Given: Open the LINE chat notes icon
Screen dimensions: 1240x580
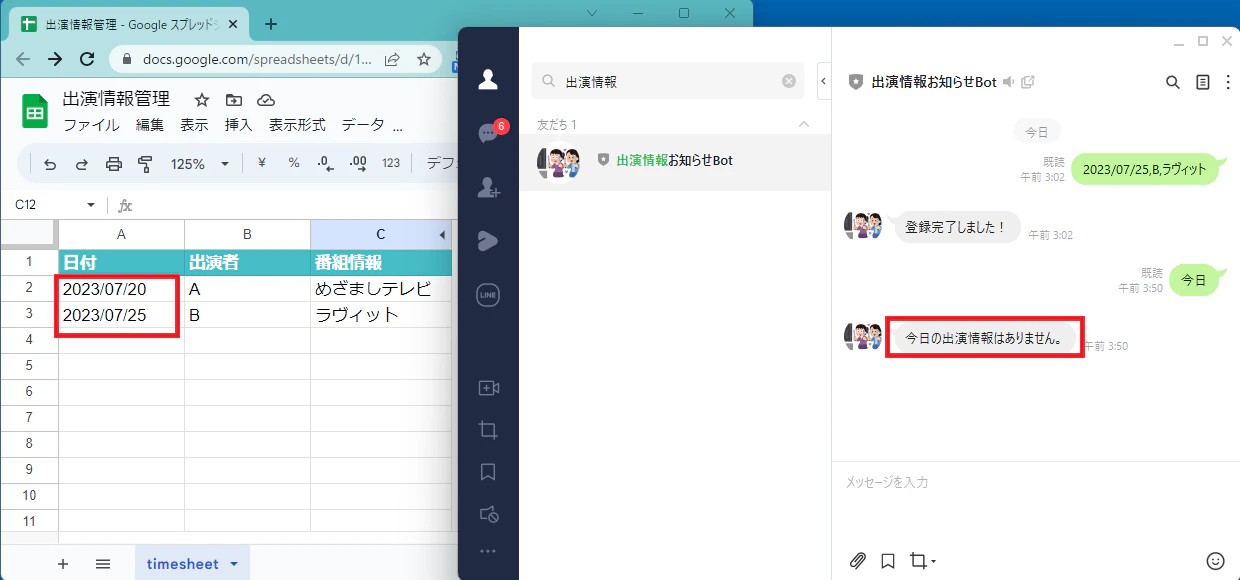Looking at the screenshot, I should [1203, 82].
